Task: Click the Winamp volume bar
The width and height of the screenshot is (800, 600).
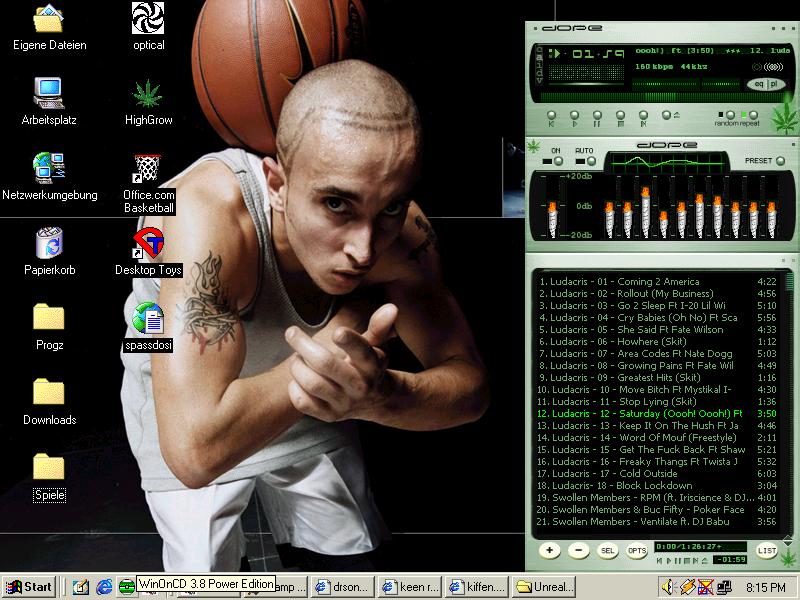Action: click(x=666, y=84)
